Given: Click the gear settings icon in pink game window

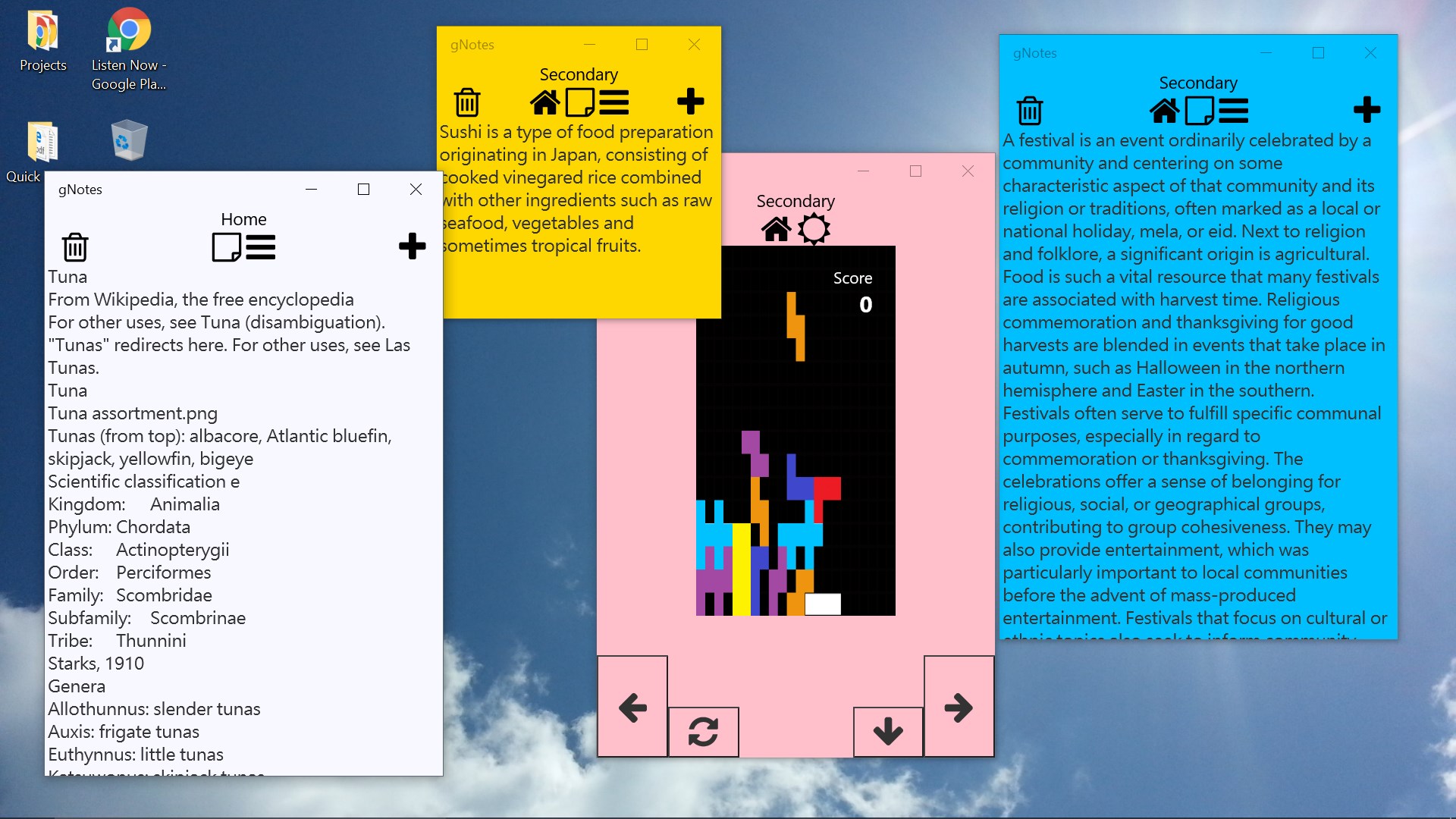Looking at the screenshot, I should pyautogui.click(x=814, y=228).
